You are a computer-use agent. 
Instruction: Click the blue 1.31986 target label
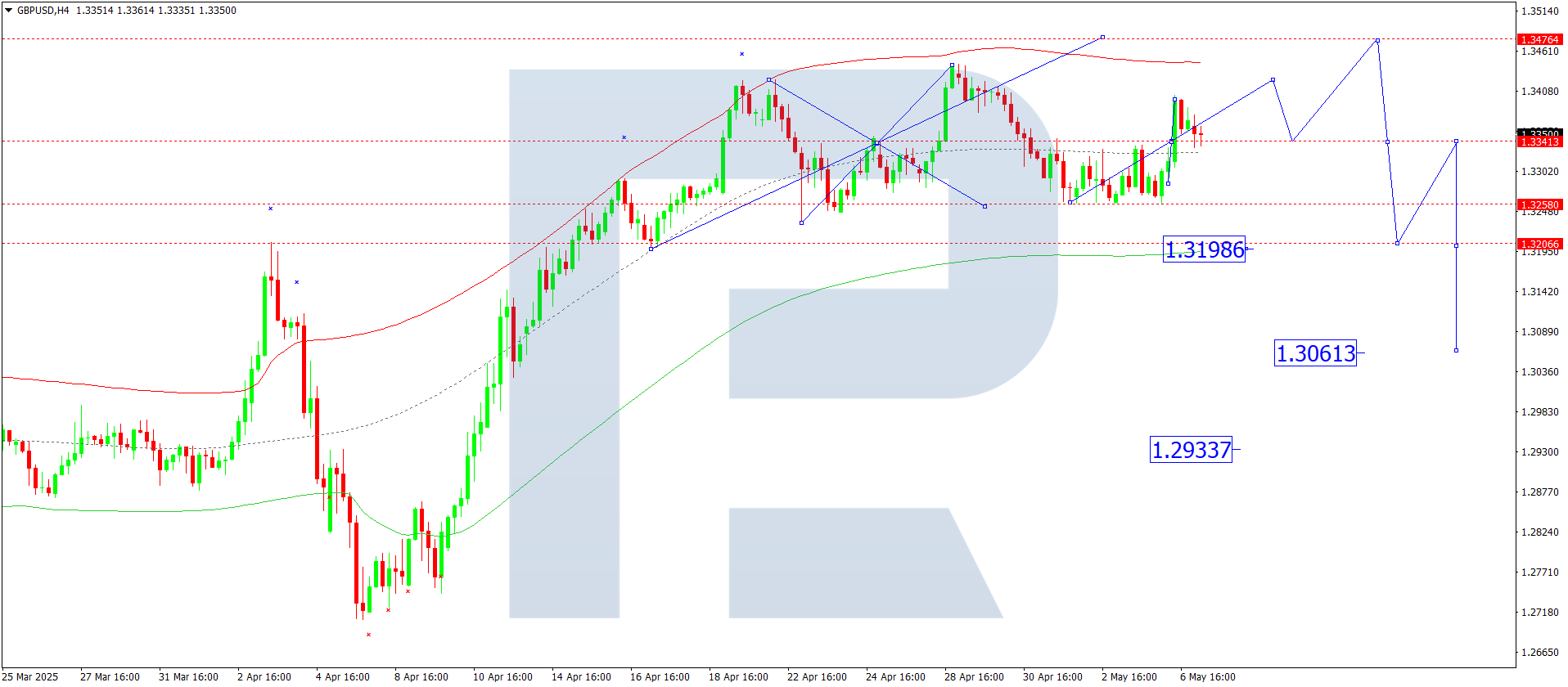(x=1204, y=249)
